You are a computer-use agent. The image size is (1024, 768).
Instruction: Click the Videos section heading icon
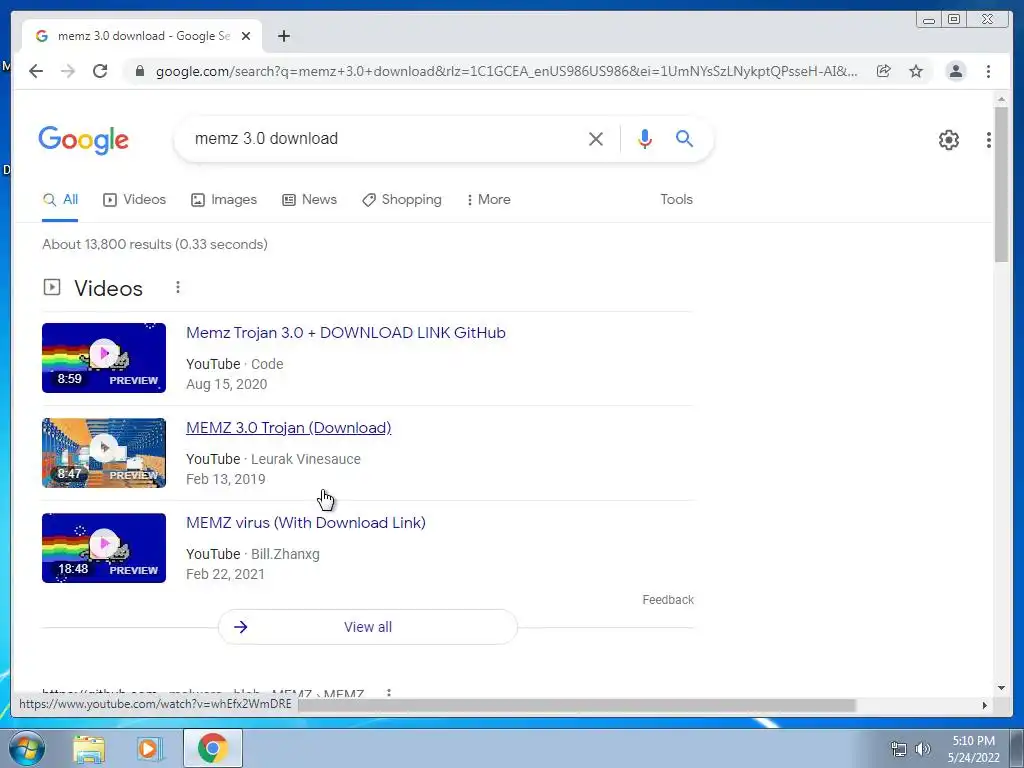click(52, 287)
